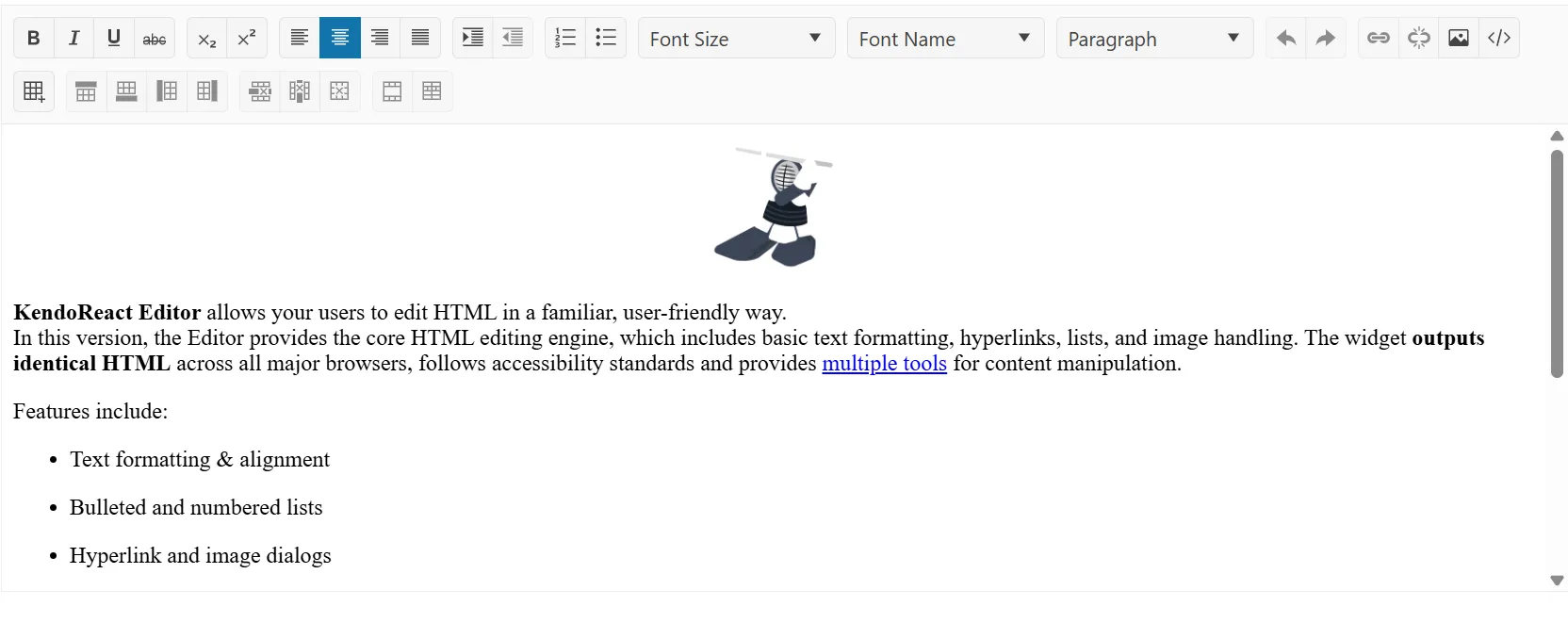
Task: Open the Font Size dropdown
Action: point(737,38)
